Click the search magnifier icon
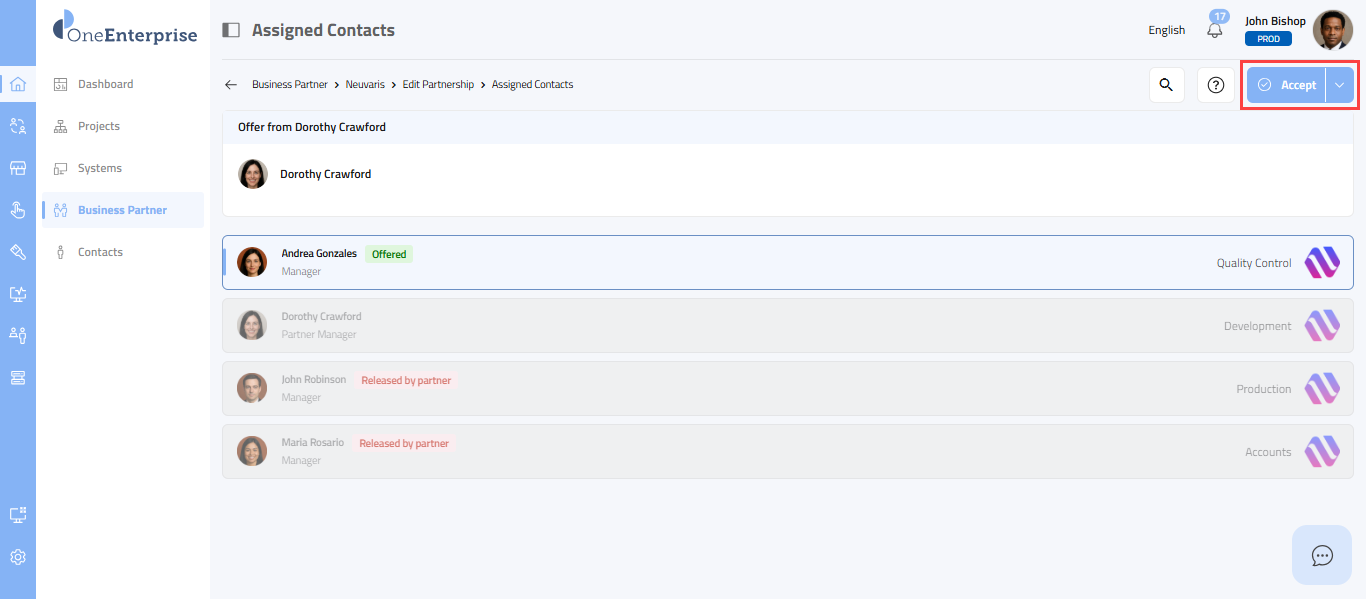Viewport: 1366px width, 599px height. click(1166, 85)
